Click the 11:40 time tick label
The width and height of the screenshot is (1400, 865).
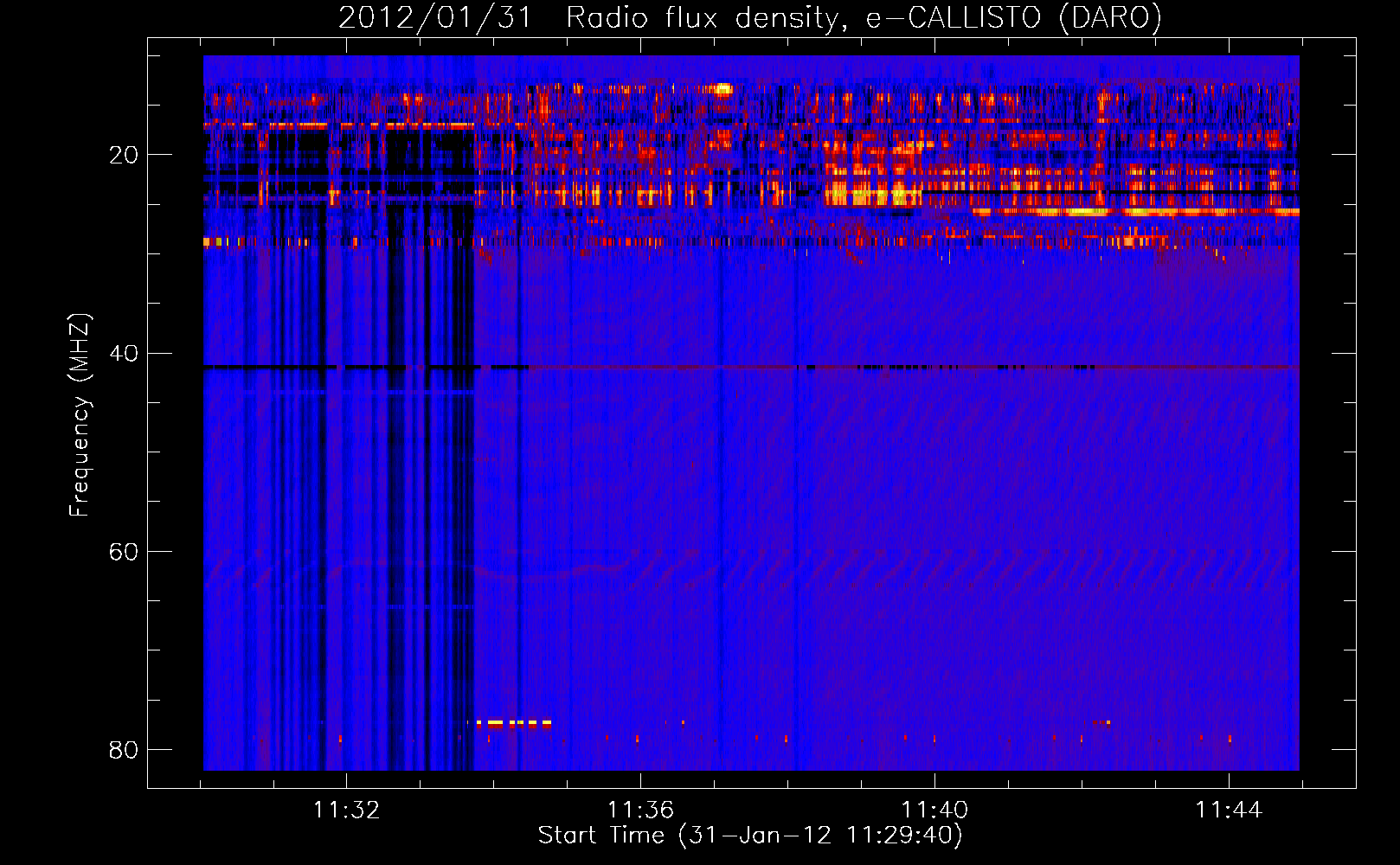pyautogui.click(x=934, y=811)
